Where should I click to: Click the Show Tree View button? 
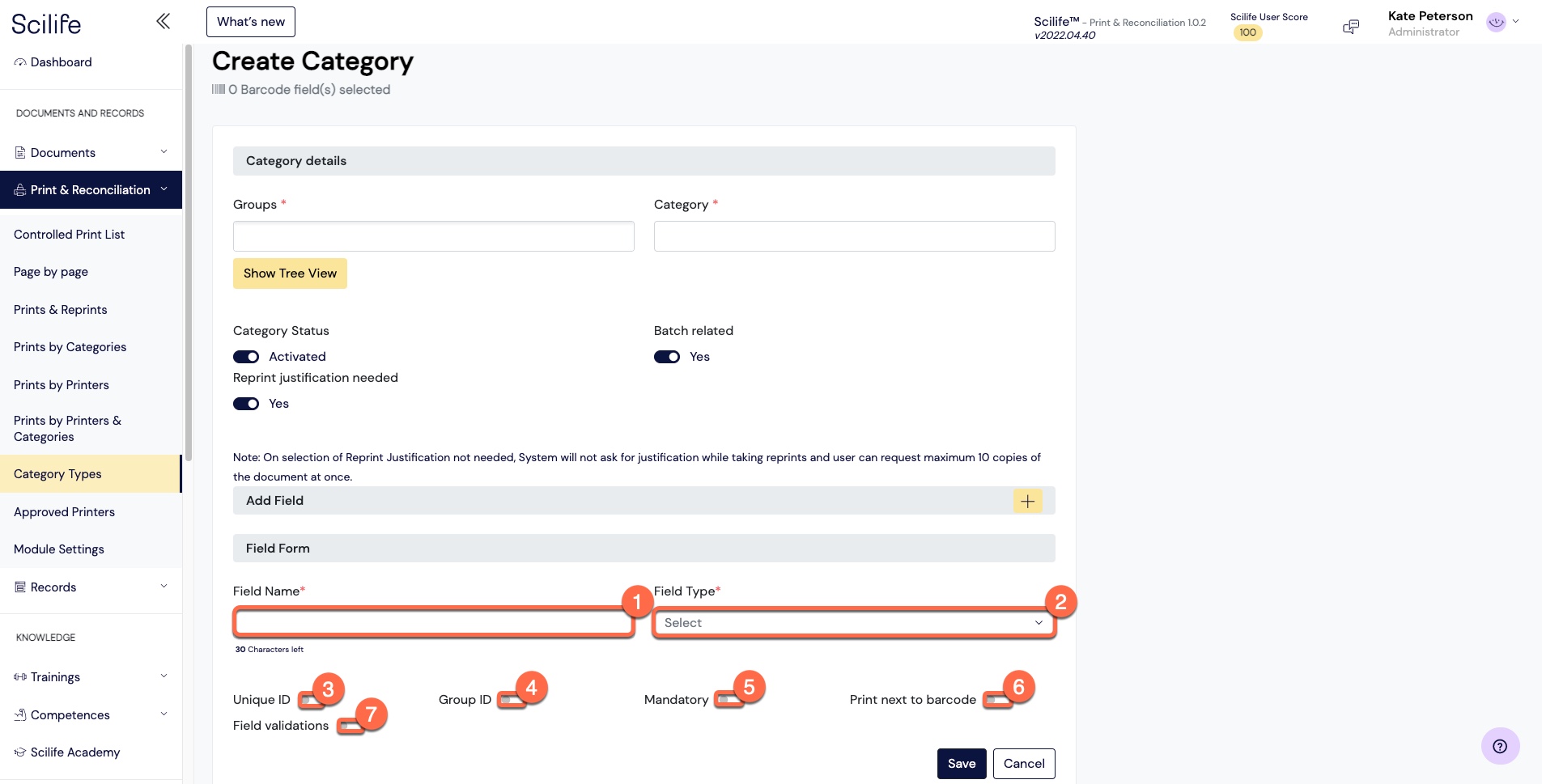pyautogui.click(x=290, y=273)
